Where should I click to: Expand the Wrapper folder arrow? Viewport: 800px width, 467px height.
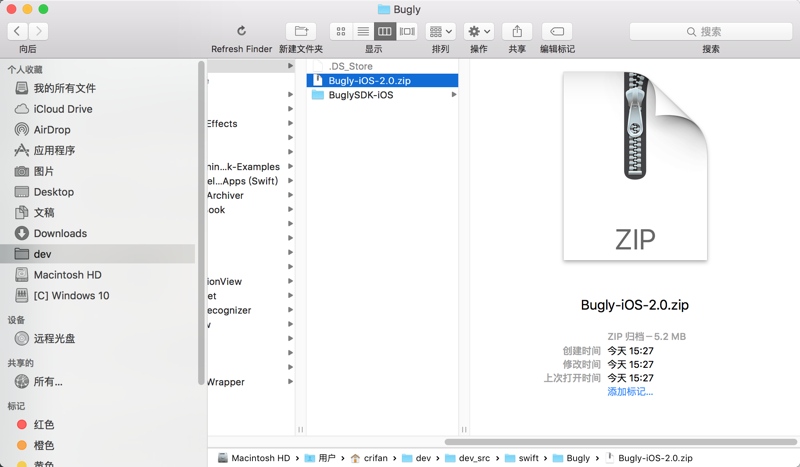[x=290, y=382]
